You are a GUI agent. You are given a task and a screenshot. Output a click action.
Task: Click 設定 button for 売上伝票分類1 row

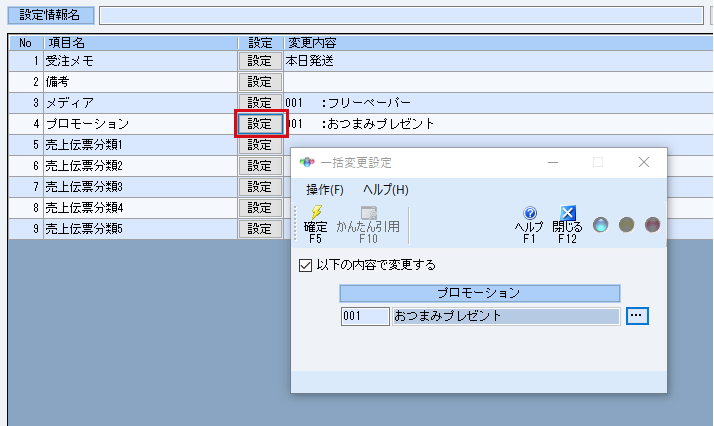click(260, 145)
